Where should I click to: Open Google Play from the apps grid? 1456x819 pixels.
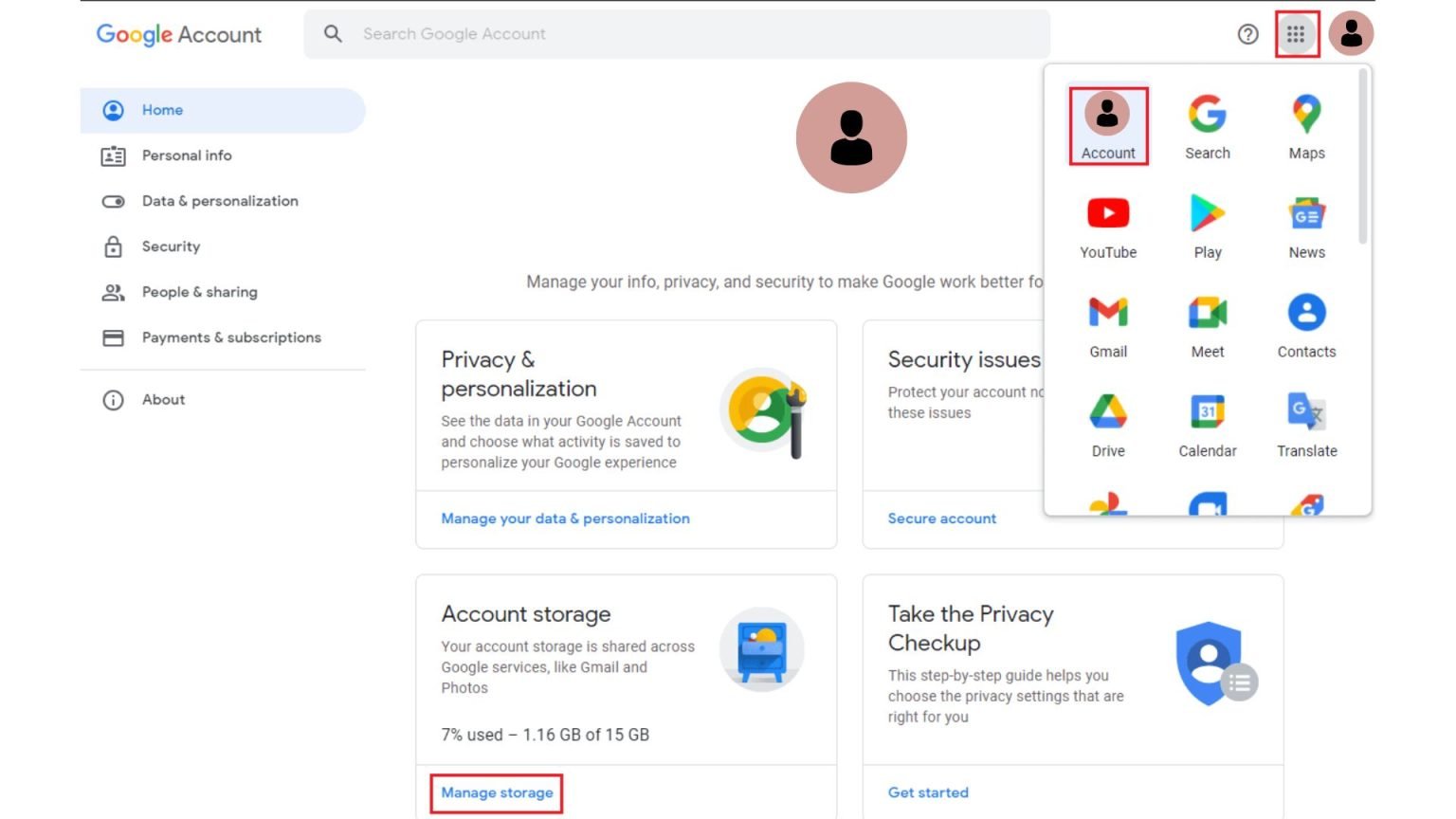point(1207,225)
